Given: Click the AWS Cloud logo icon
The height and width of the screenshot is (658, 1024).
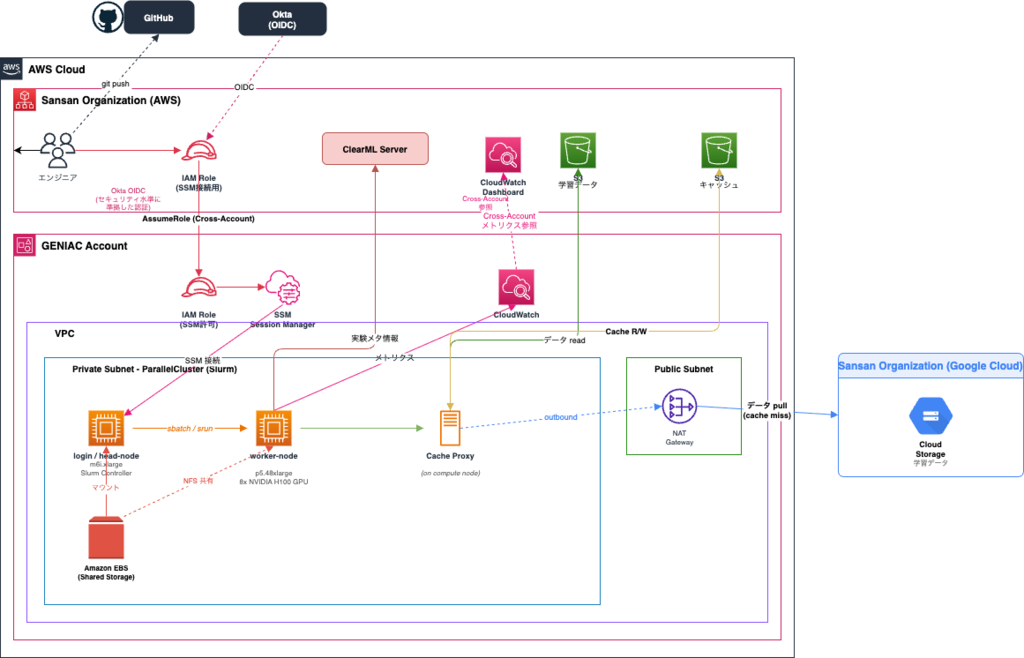Looking at the screenshot, I should click(11, 69).
